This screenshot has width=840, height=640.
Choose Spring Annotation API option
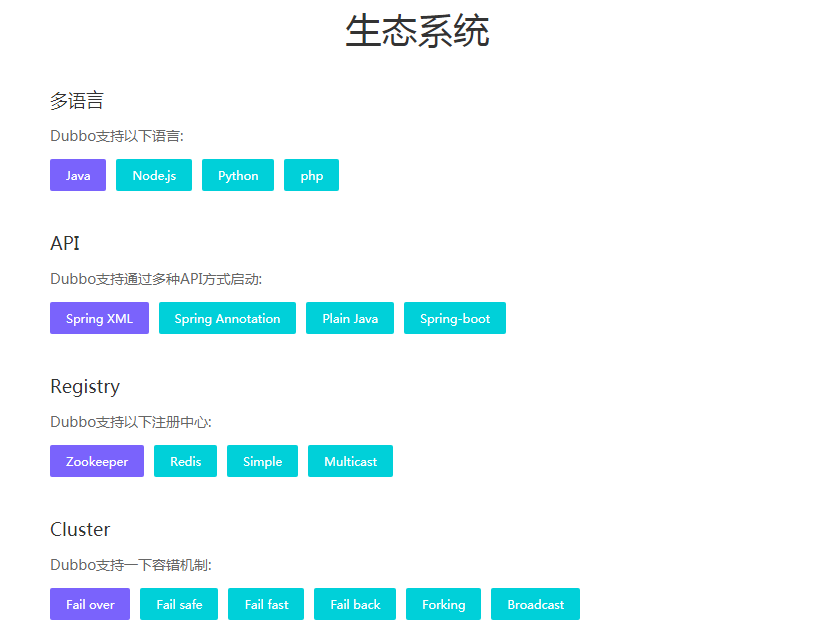pos(227,318)
